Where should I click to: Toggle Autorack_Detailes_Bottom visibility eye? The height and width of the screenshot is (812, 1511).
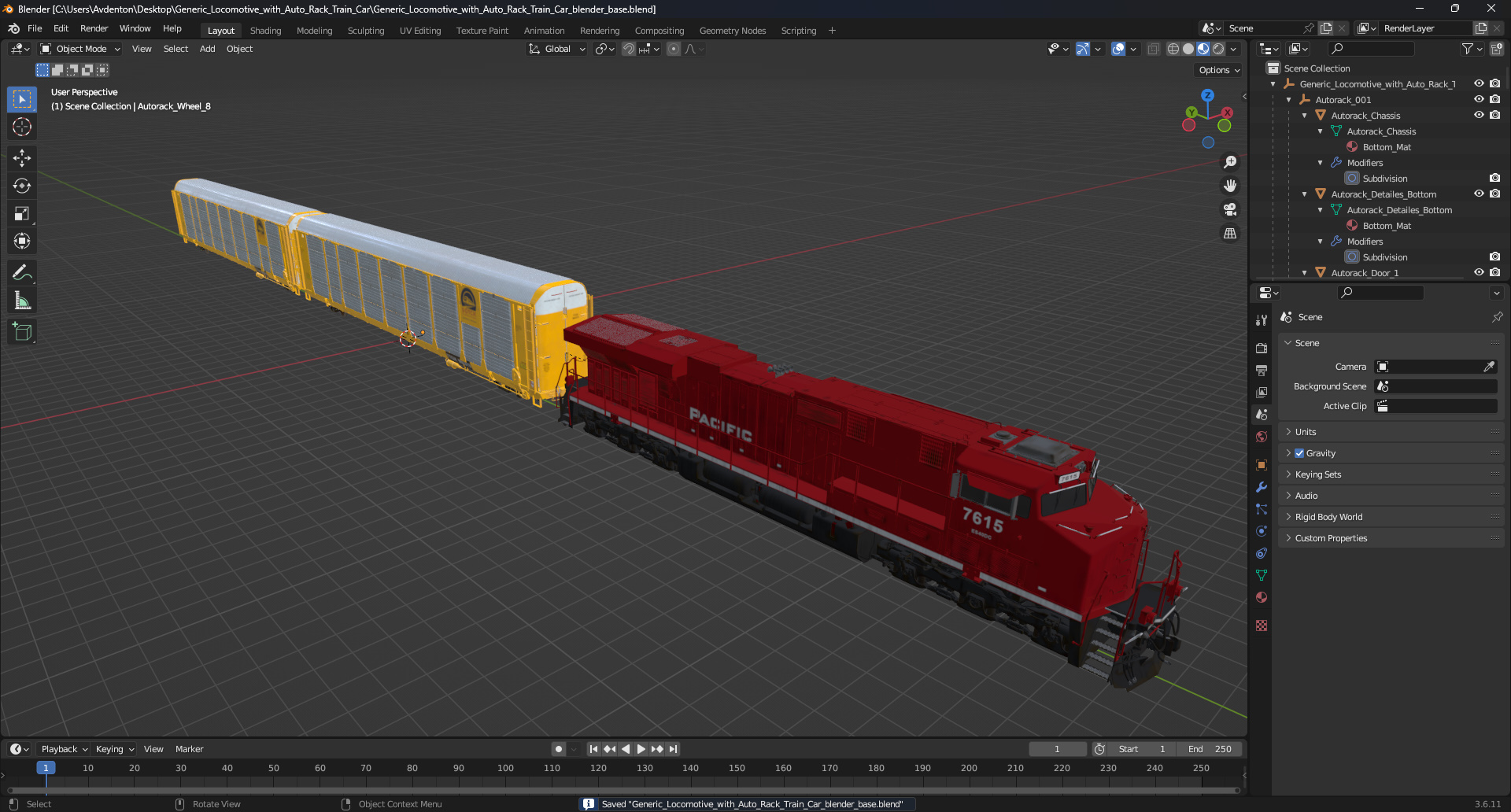(1479, 194)
